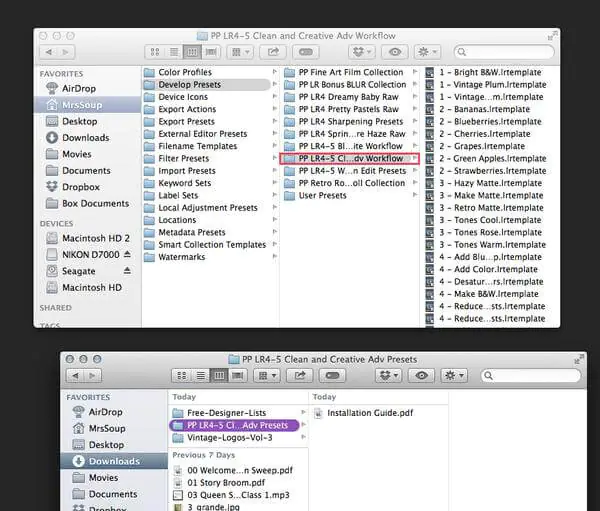This screenshot has width=600, height=511.
Task: Click Quick Look eye icon in top window
Action: pyautogui.click(x=395, y=52)
